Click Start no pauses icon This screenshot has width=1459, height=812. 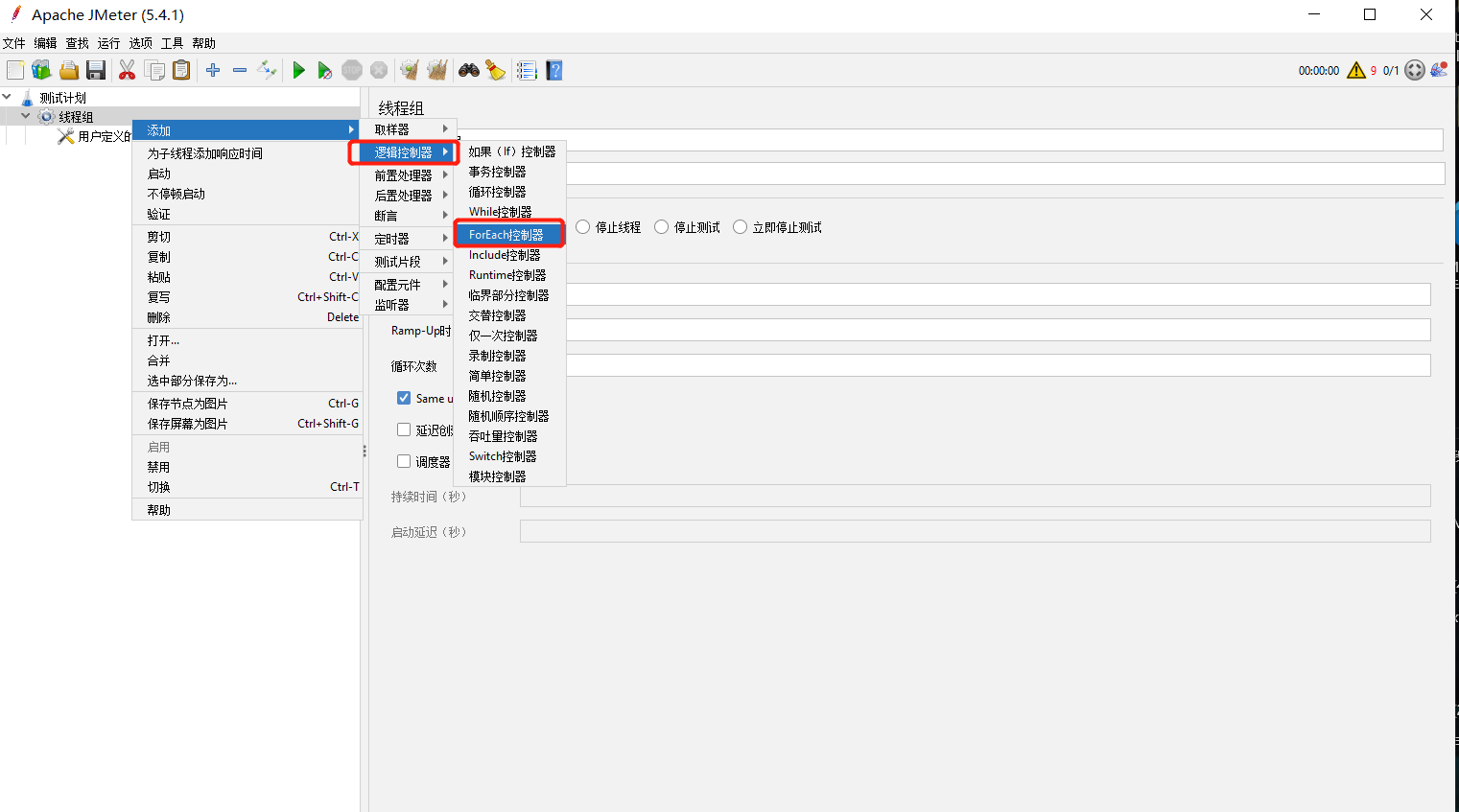pyautogui.click(x=325, y=70)
